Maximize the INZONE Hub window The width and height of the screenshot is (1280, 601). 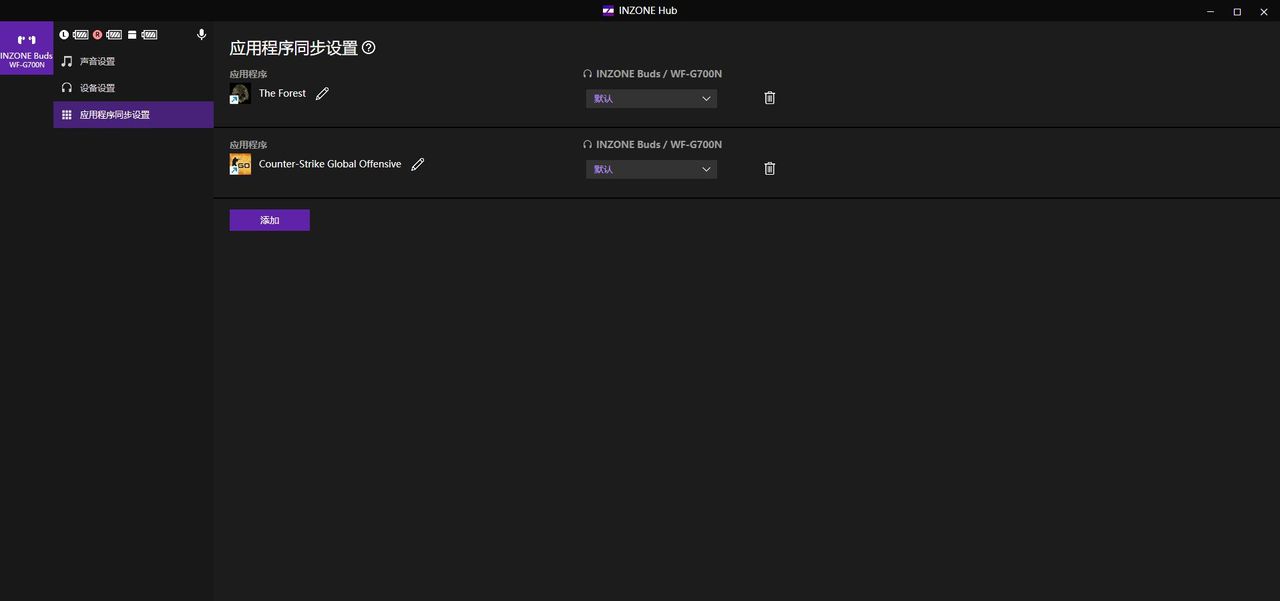1237,11
